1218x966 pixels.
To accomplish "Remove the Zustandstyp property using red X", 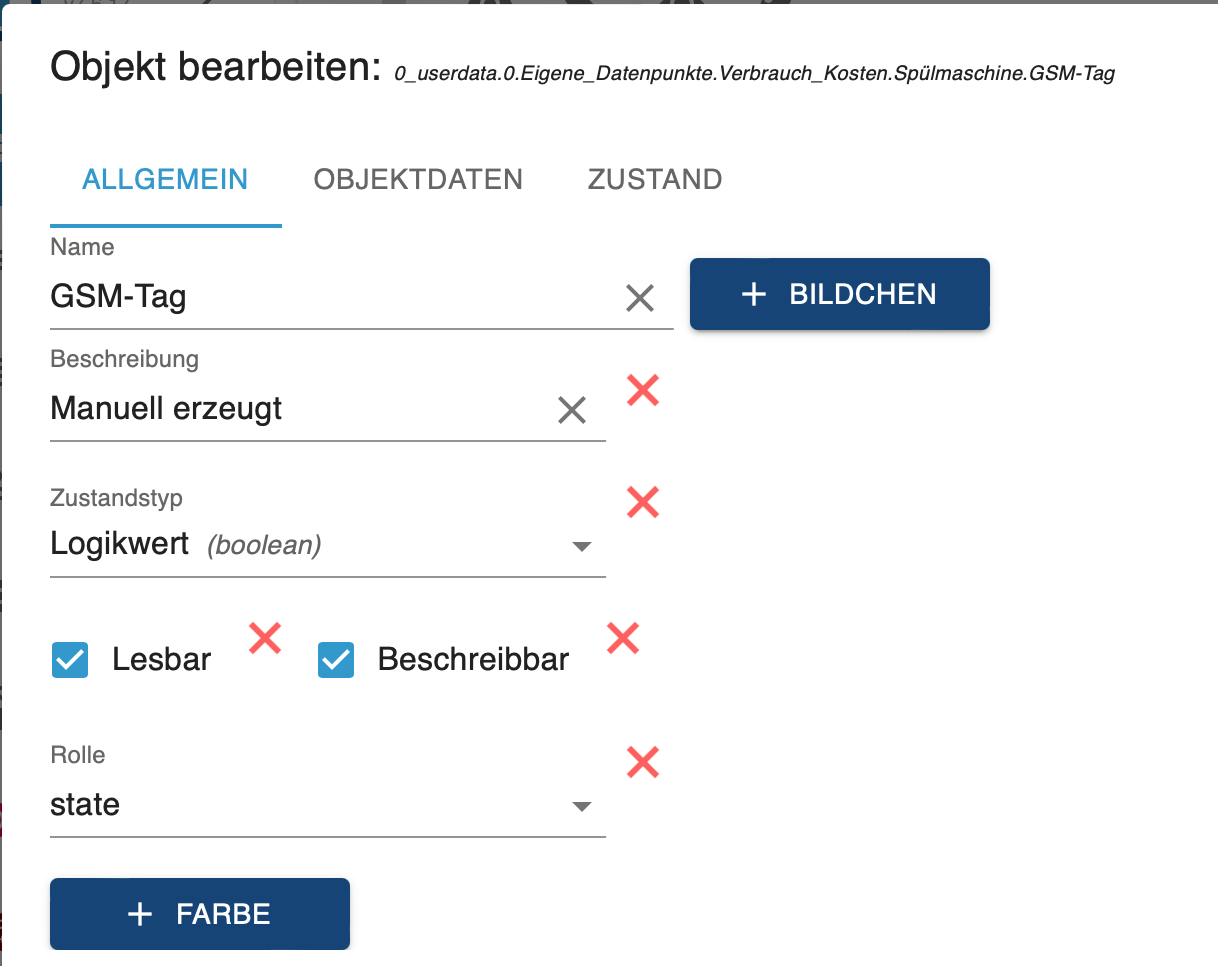I will click(643, 502).
